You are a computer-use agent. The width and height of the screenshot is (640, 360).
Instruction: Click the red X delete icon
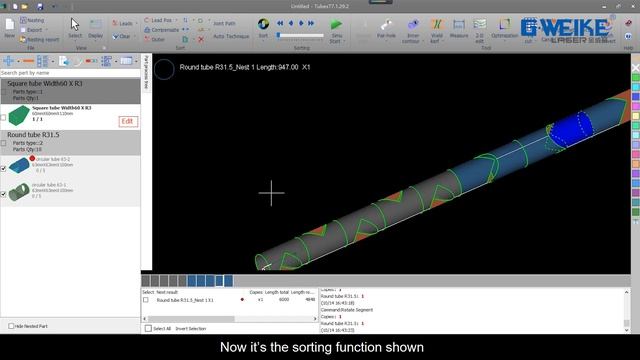[x=201, y=40]
